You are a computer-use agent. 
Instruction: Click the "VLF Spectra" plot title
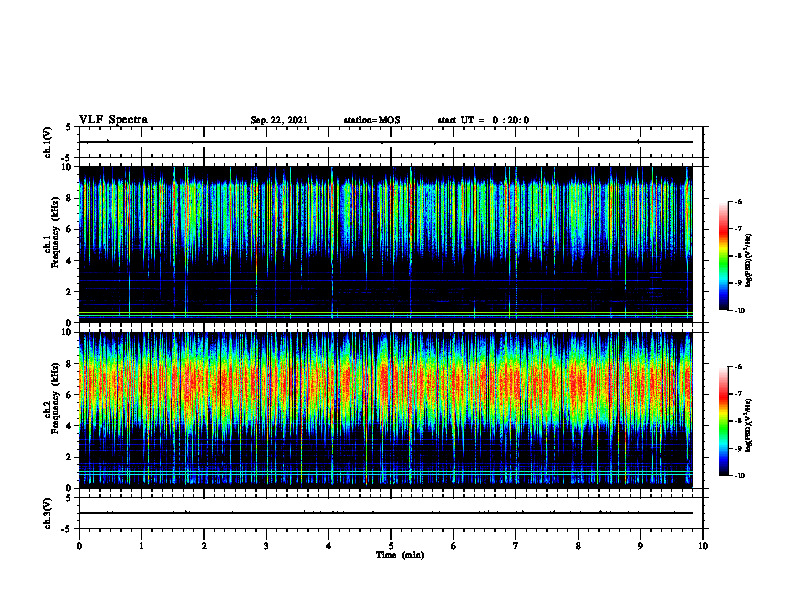click(x=113, y=120)
